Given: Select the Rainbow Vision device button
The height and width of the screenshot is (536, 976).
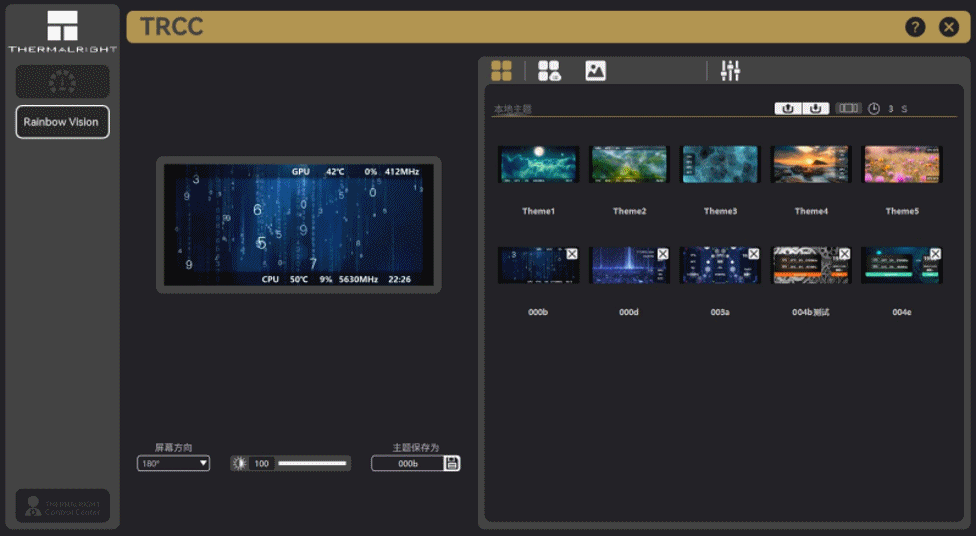Looking at the screenshot, I should coord(62,122).
